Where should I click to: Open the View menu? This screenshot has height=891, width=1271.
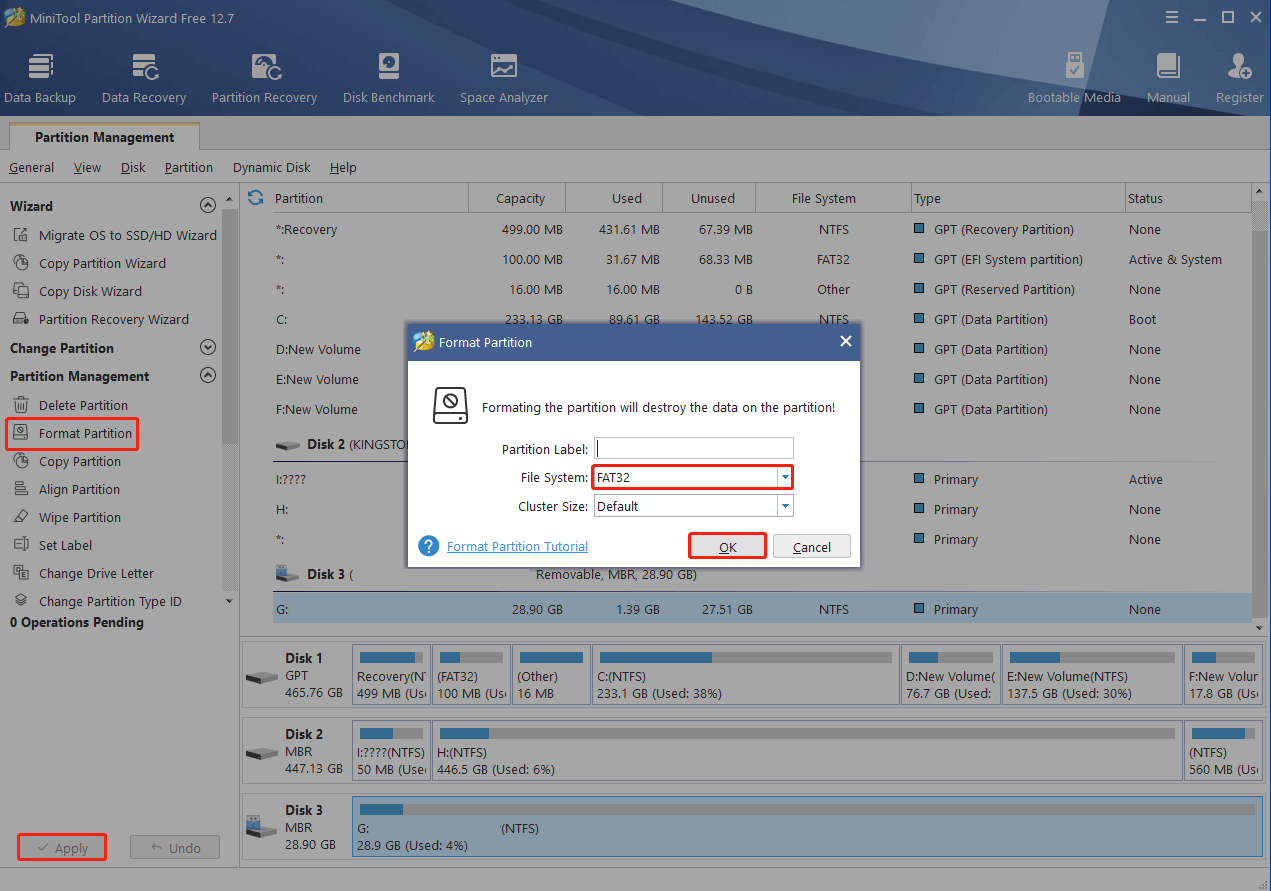point(87,167)
